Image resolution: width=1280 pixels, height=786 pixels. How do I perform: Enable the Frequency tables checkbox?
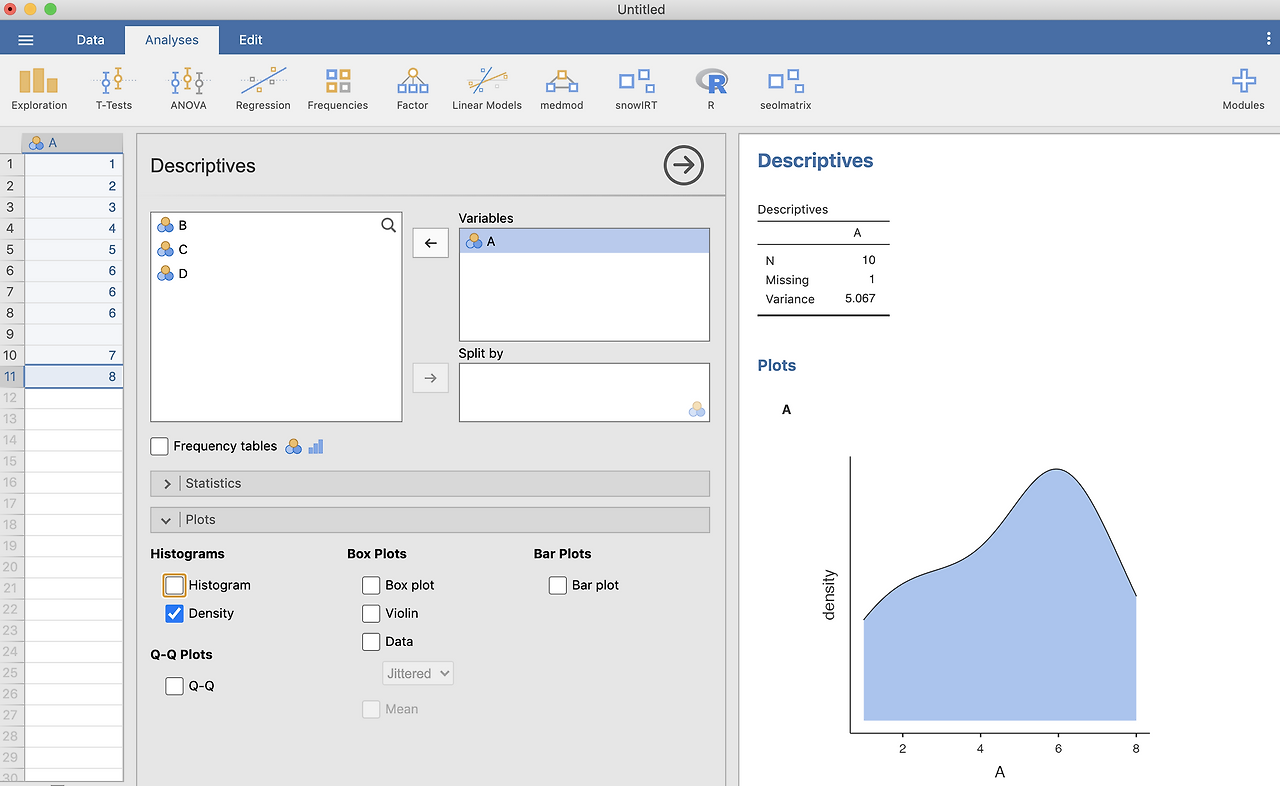159,446
